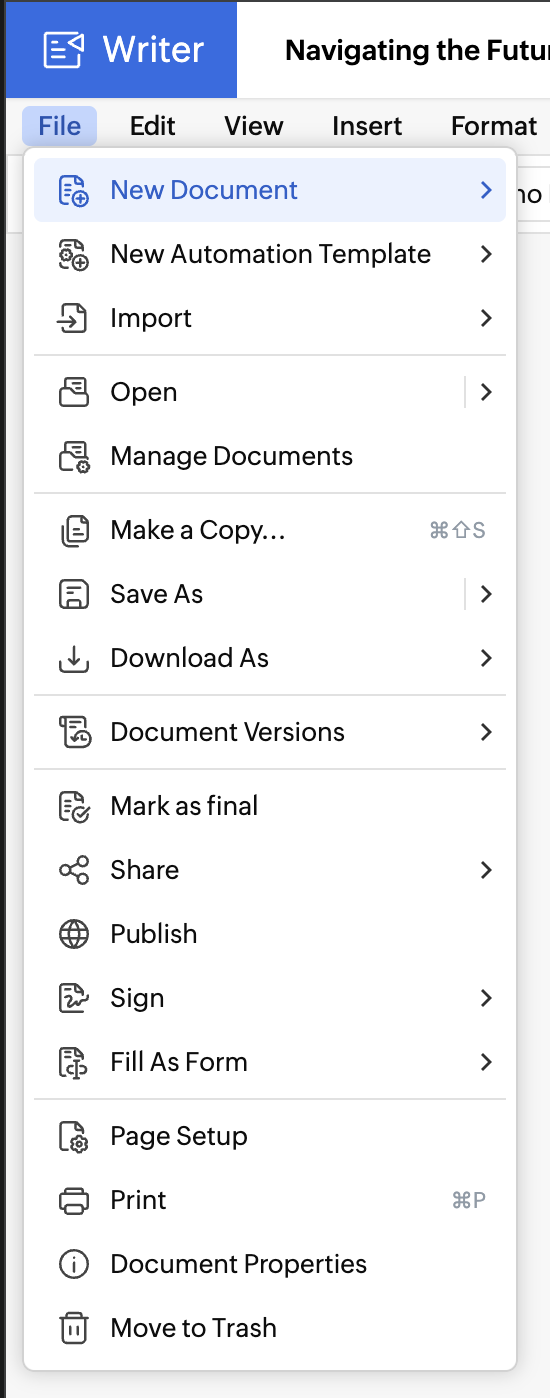Screen dimensions: 550x1398
Task: Open the Edit menu
Action: coord(152,126)
